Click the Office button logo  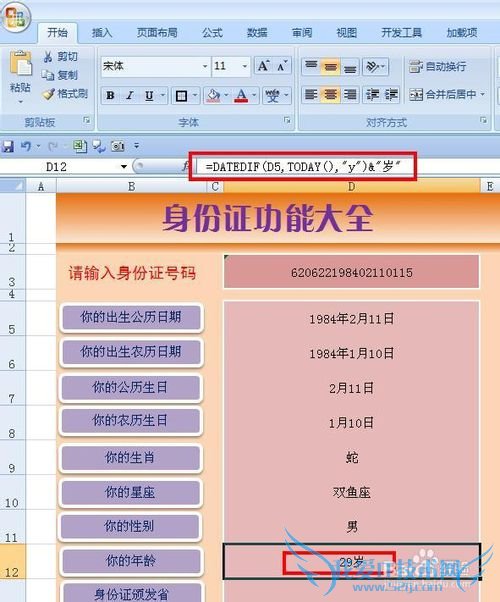point(15,18)
